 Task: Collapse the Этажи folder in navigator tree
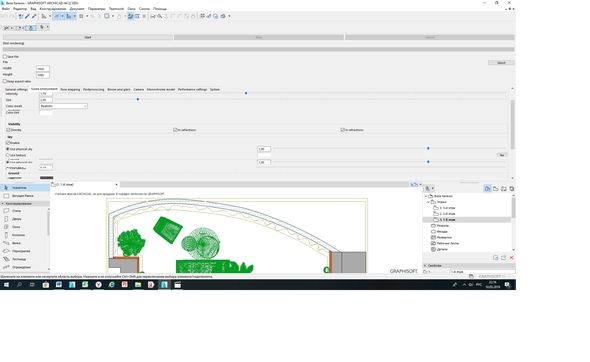click(x=429, y=202)
